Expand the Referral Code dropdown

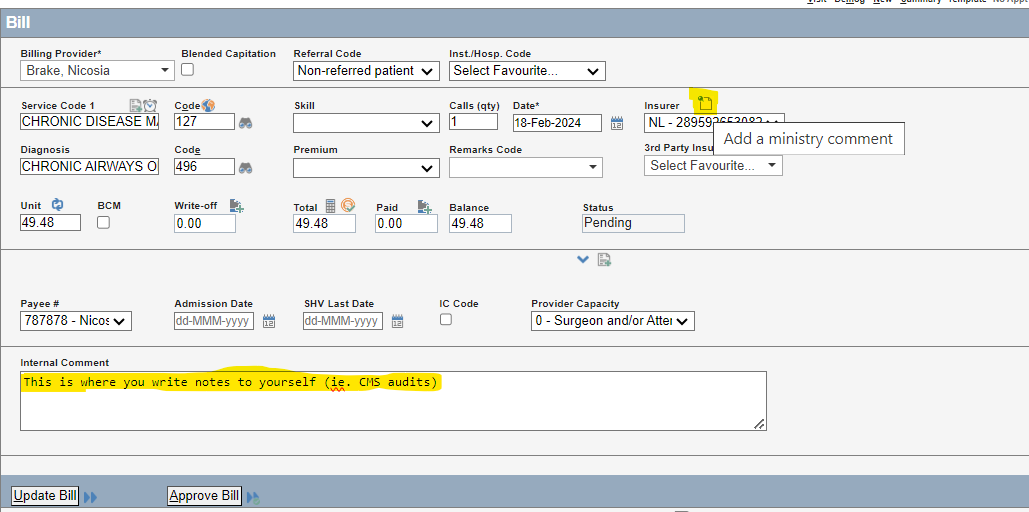coord(366,71)
